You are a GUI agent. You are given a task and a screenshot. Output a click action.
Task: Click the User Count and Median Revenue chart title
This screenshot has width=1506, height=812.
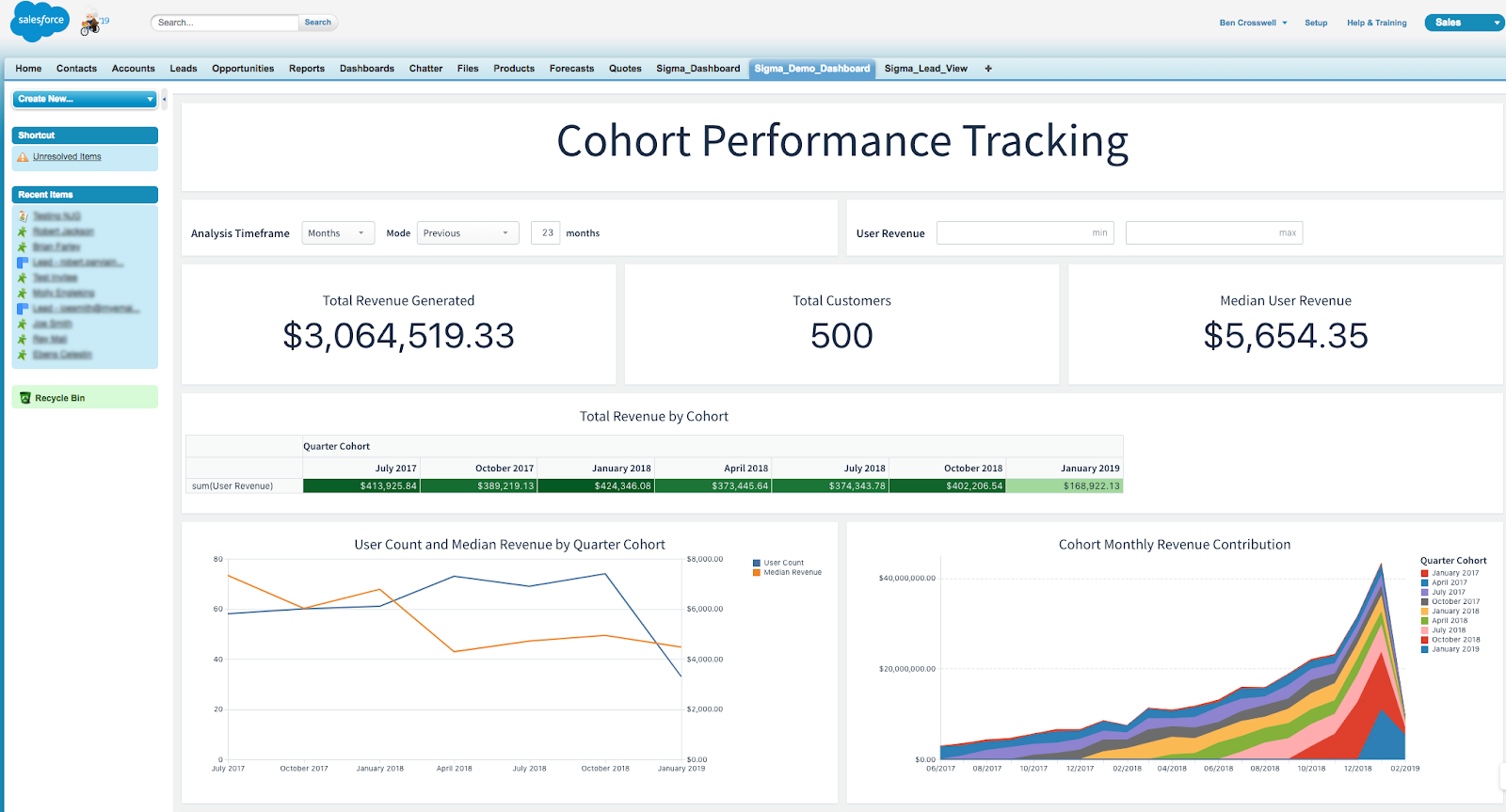(509, 545)
